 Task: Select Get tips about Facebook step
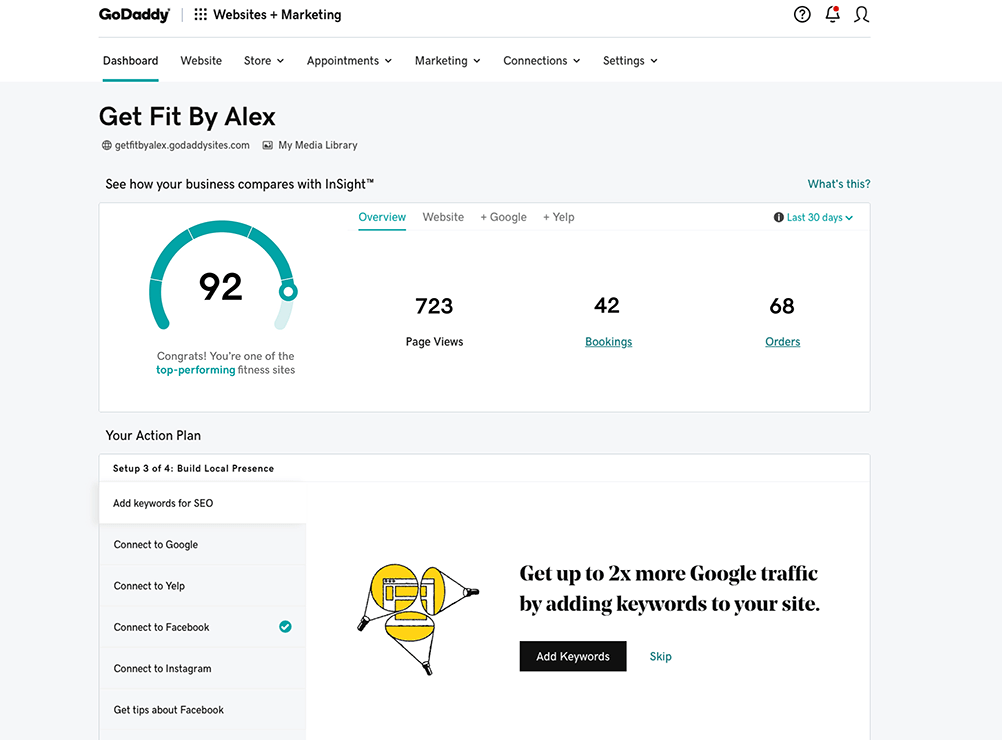click(203, 710)
